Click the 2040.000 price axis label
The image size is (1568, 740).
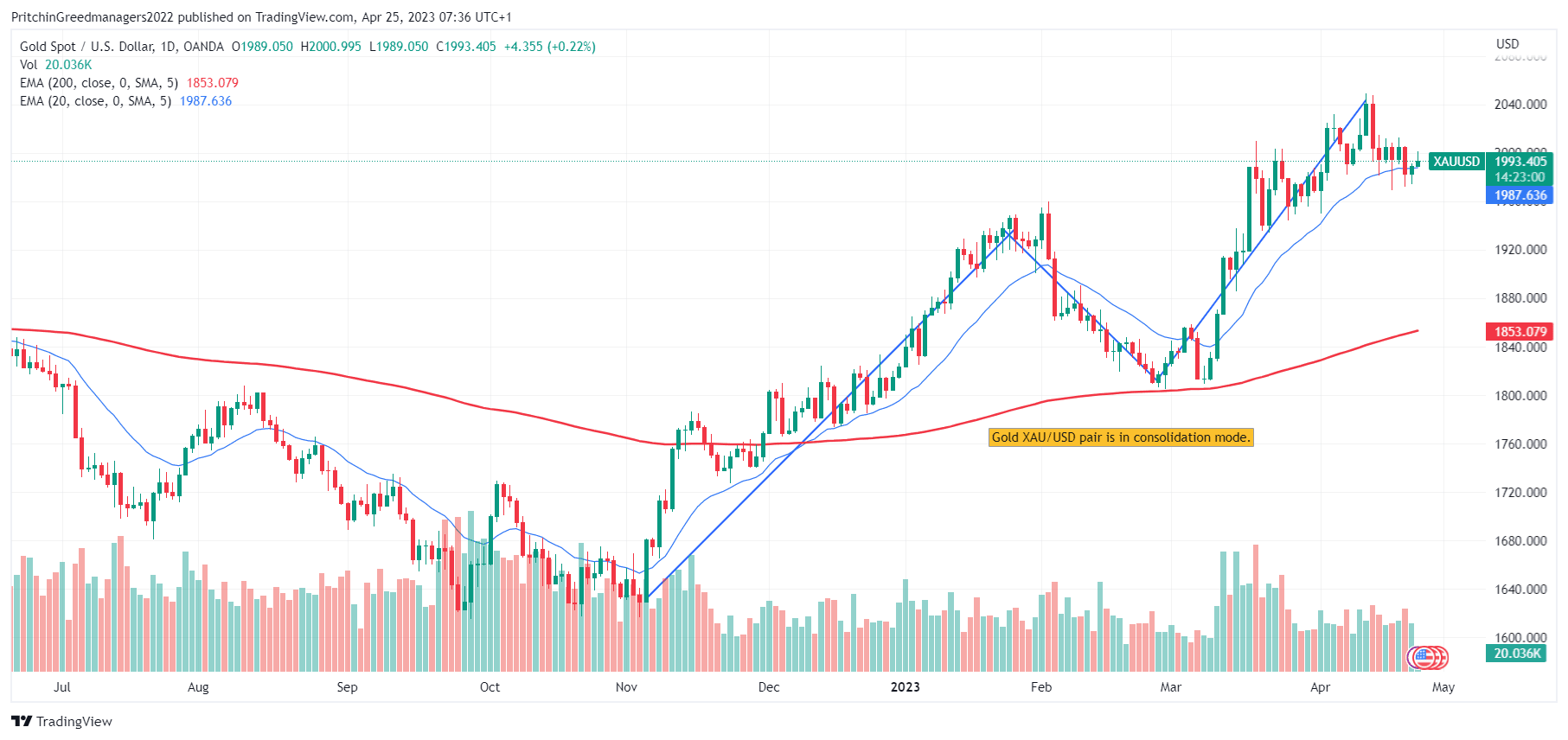pos(1520,105)
